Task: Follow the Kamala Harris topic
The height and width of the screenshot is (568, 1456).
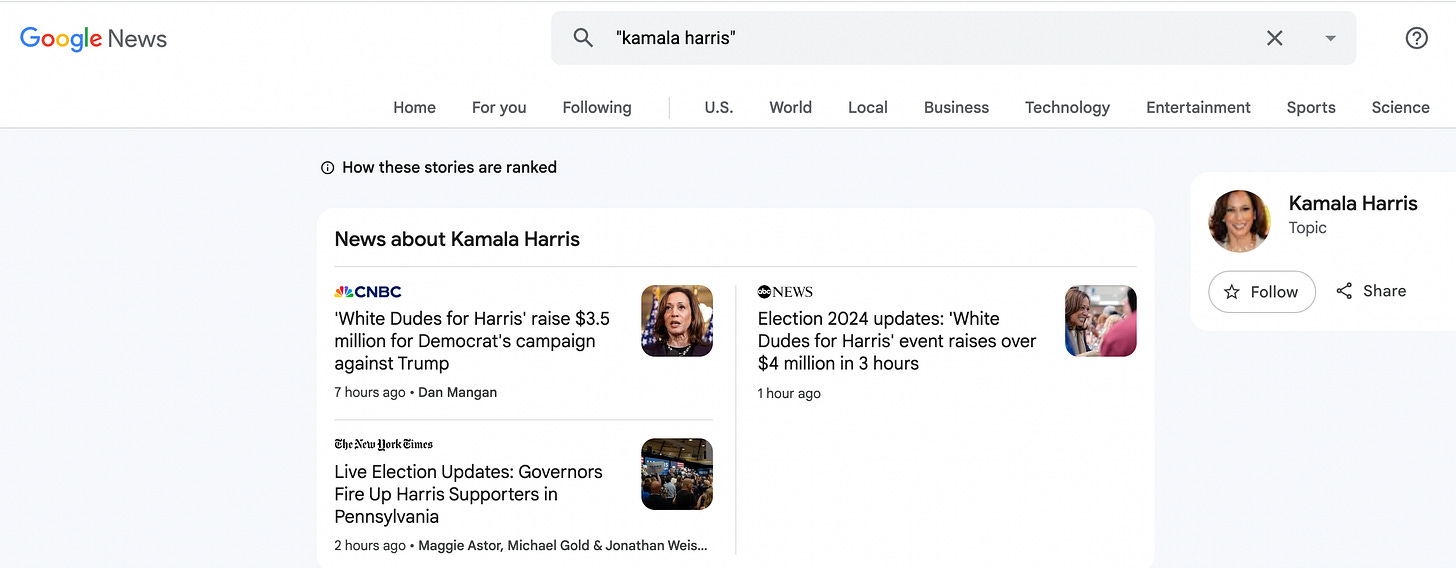Action: click(1262, 291)
